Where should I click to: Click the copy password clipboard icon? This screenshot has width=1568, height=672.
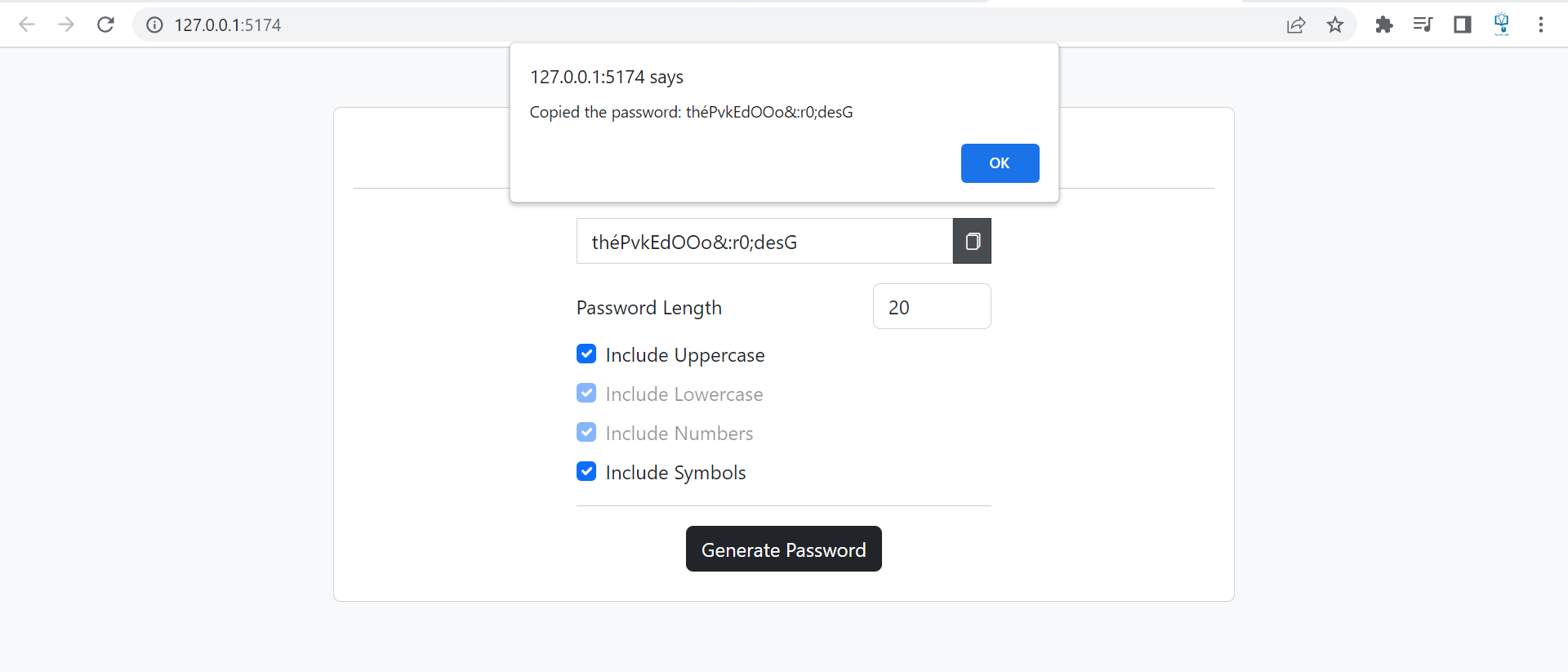[972, 241]
